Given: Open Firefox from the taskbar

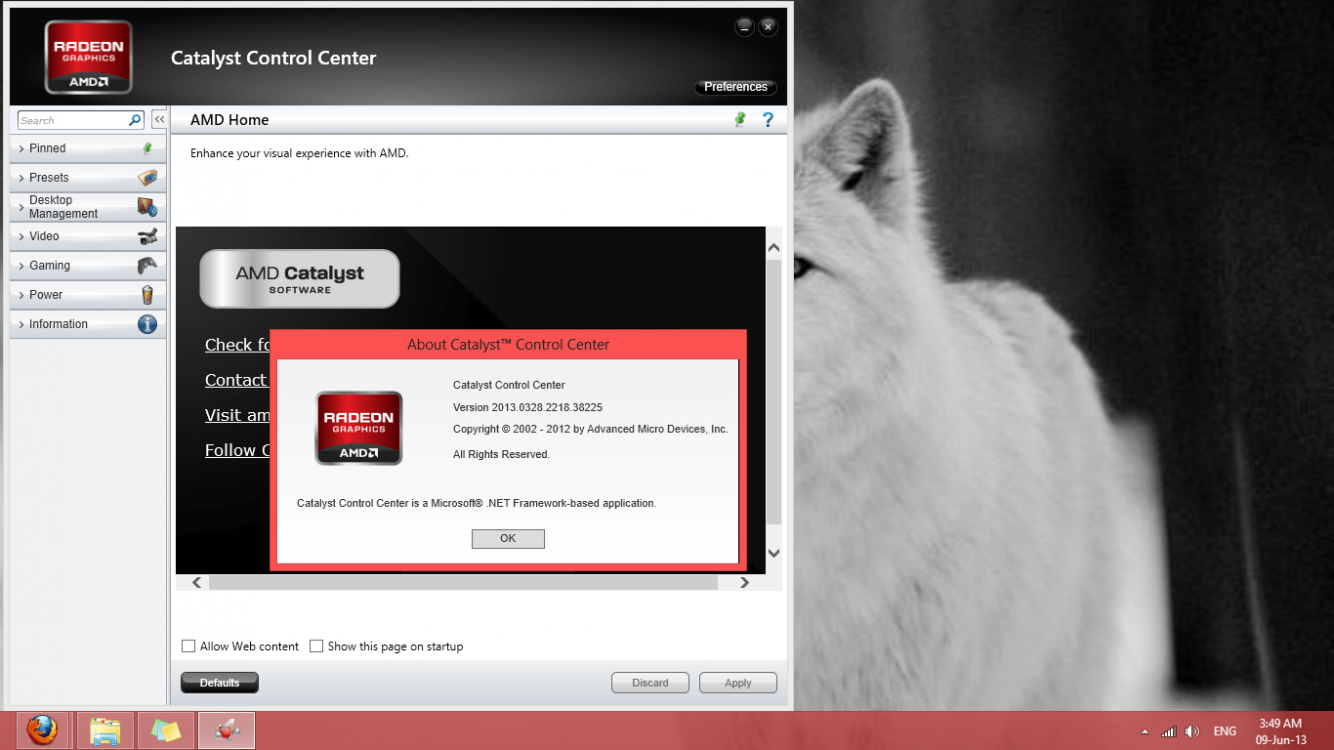Looking at the screenshot, I should 42,730.
